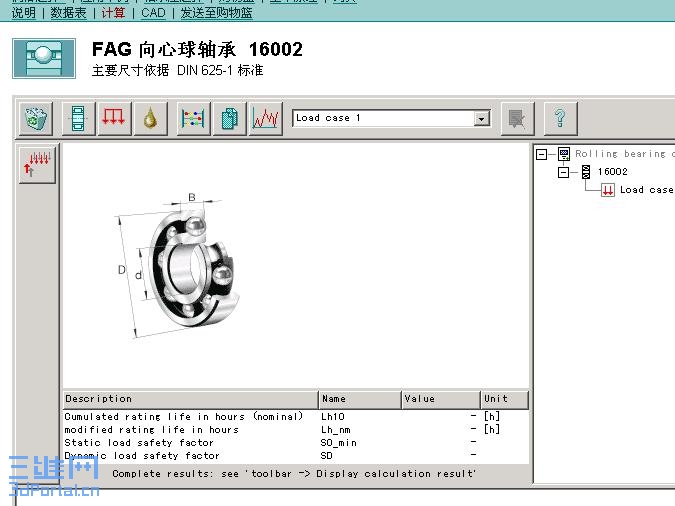Select the Load case tree item

[x=646, y=190]
